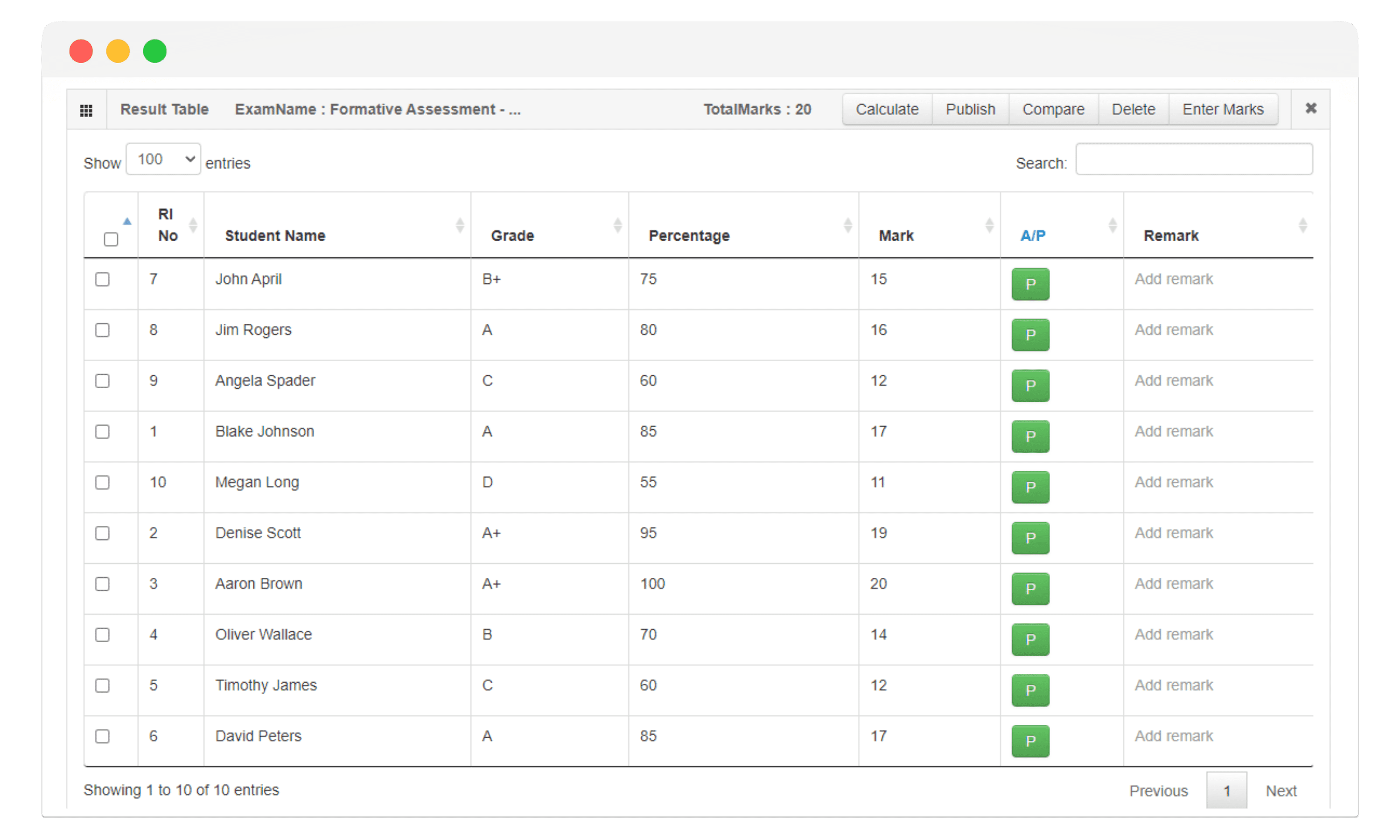The width and height of the screenshot is (1400, 840).
Task: Close the Result Table panel
Action: tap(1310, 108)
